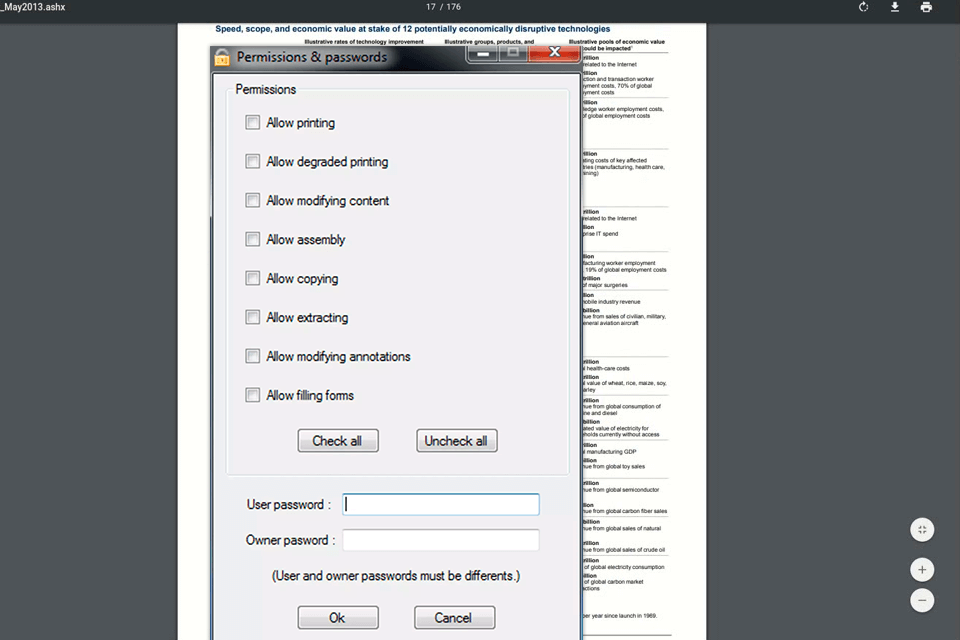Image resolution: width=960 pixels, height=640 pixels.
Task: Toggle Allow assembly permission
Action: click(252, 239)
